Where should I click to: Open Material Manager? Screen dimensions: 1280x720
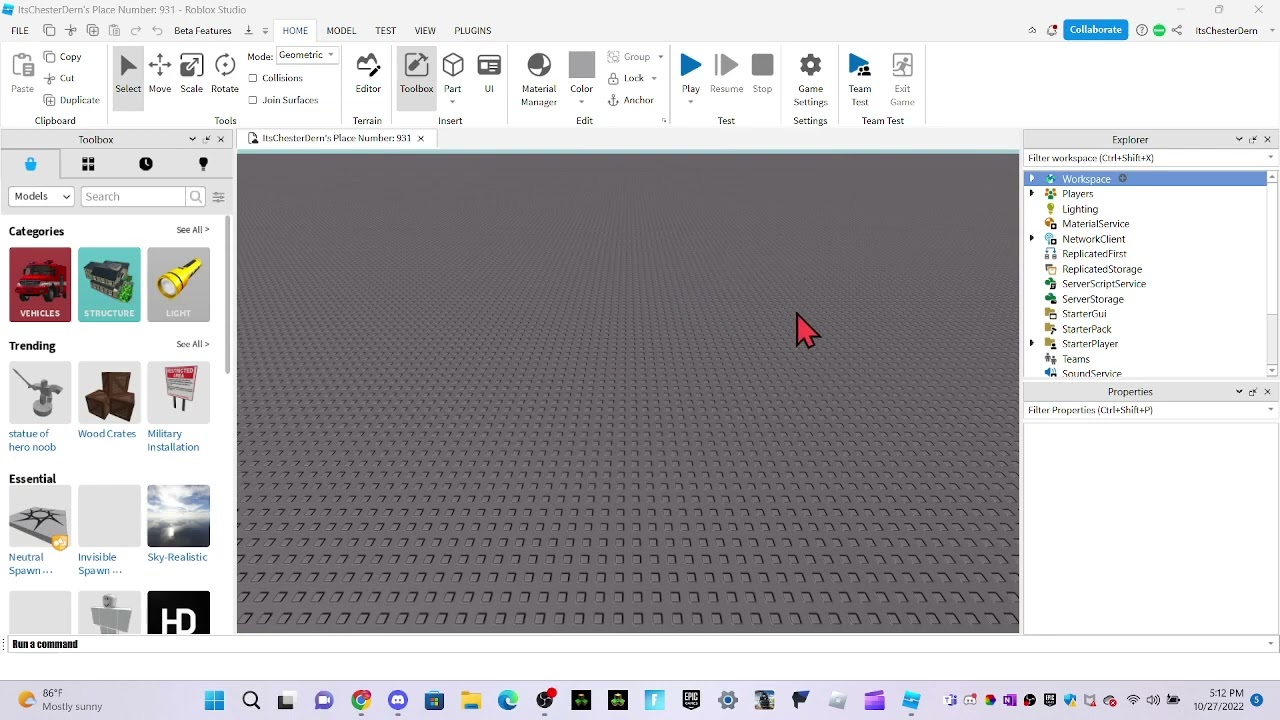pyautogui.click(x=539, y=80)
